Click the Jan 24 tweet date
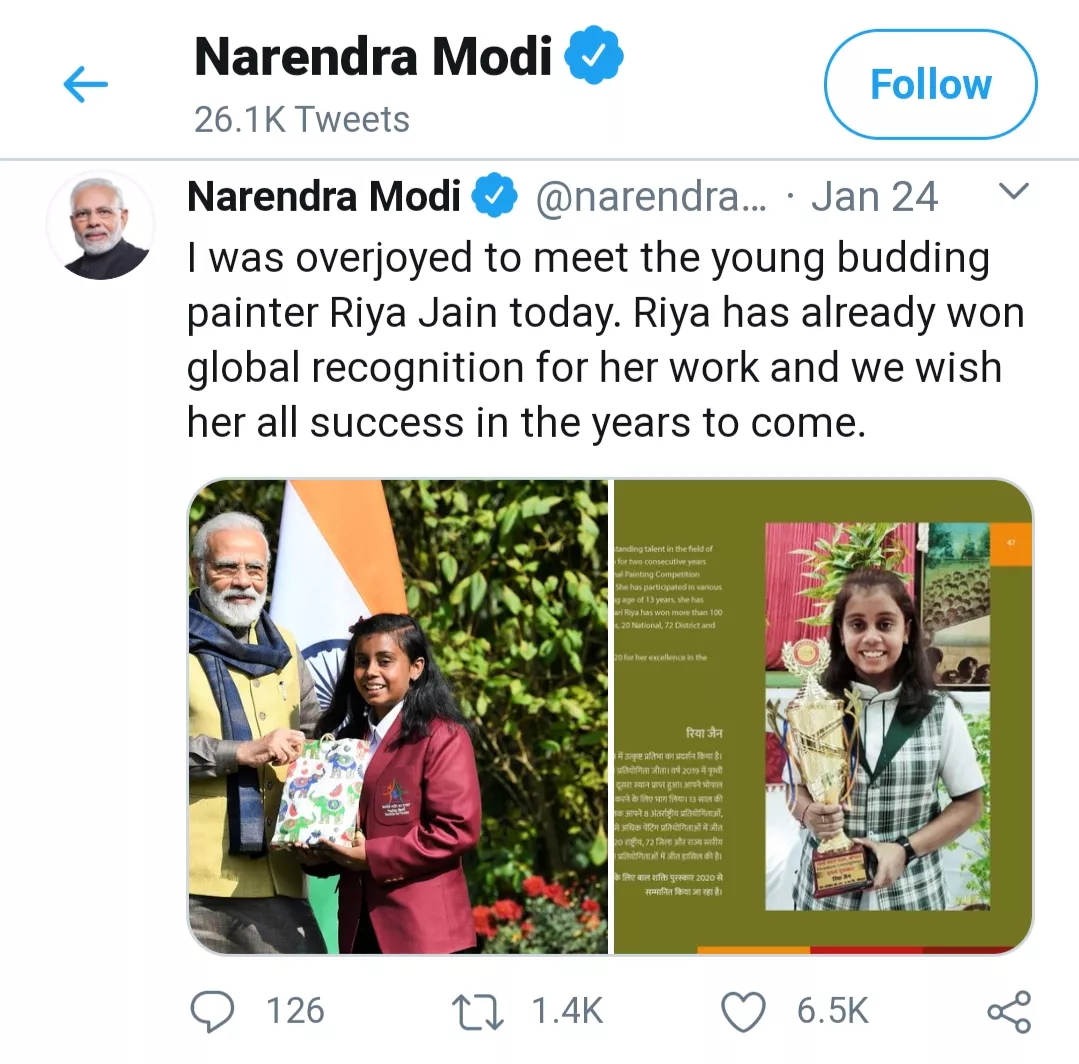This screenshot has width=1079, height=1064. [874, 197]
